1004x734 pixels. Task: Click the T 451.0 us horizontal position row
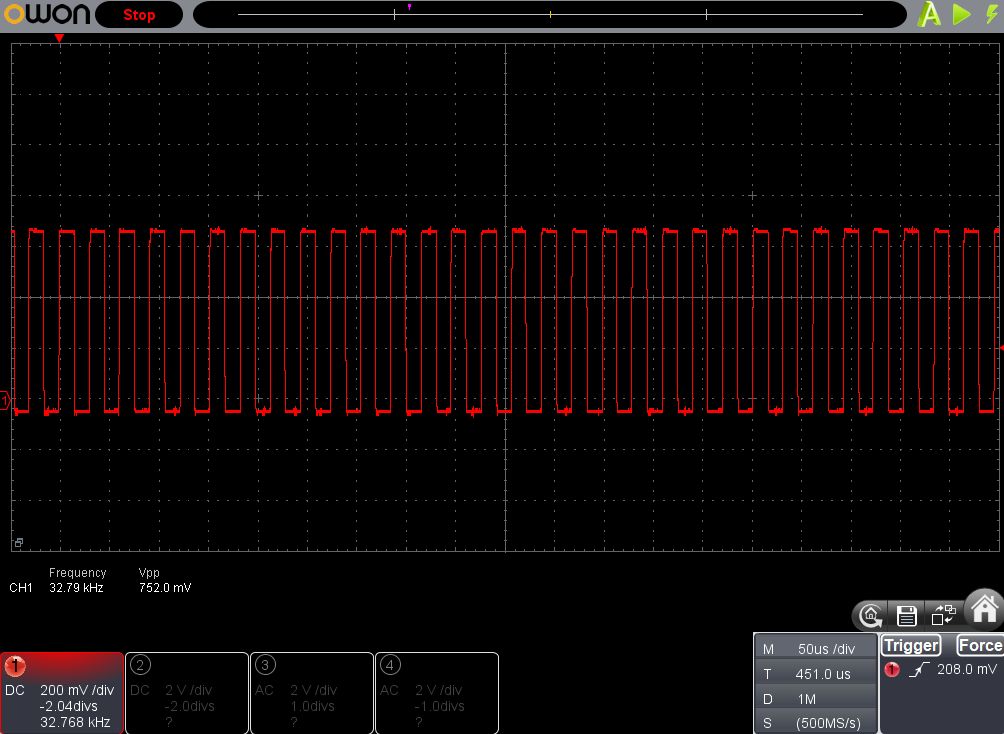pos(815,674)
